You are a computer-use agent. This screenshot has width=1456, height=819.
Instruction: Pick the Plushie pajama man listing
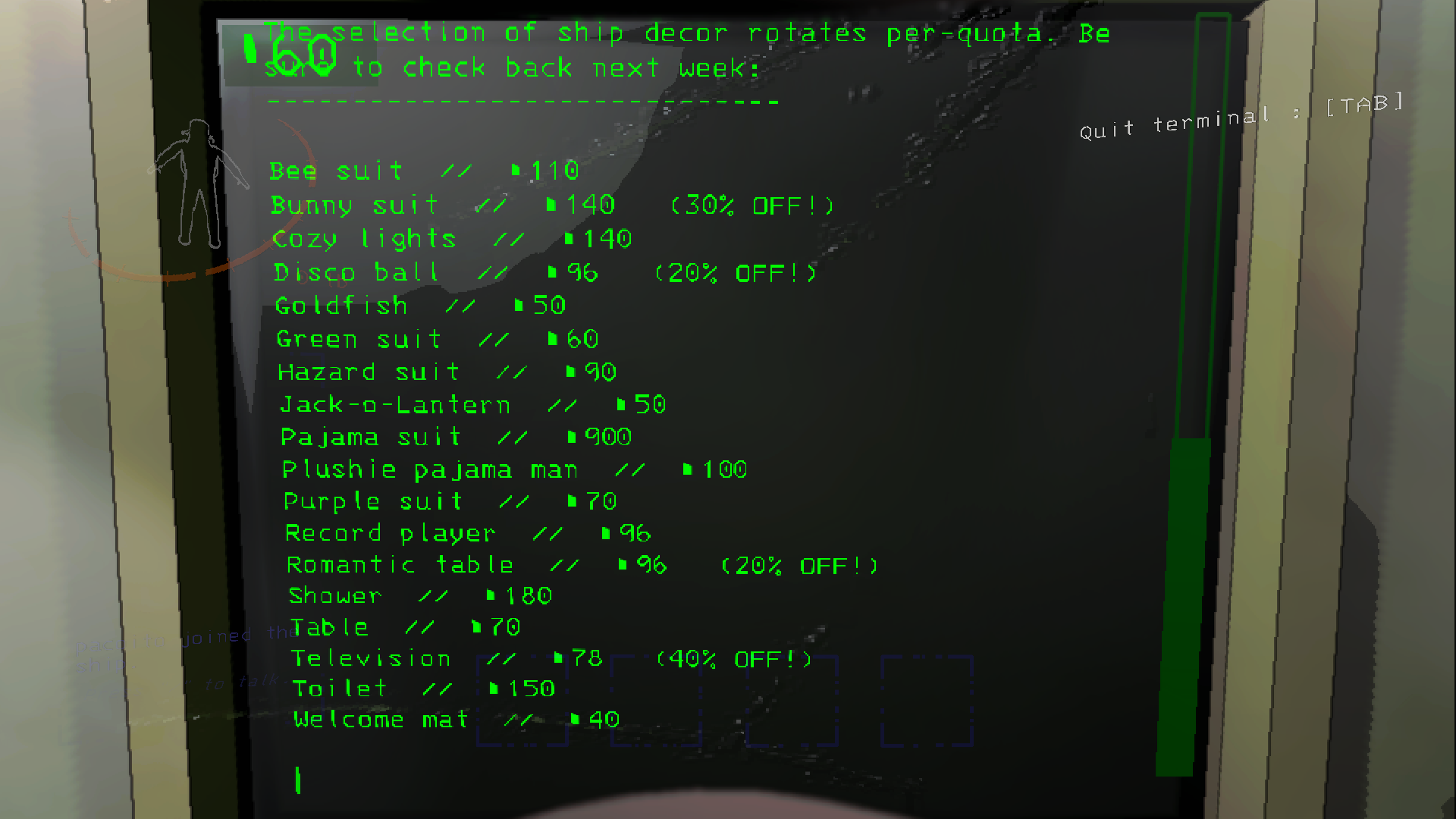point(515,469)
